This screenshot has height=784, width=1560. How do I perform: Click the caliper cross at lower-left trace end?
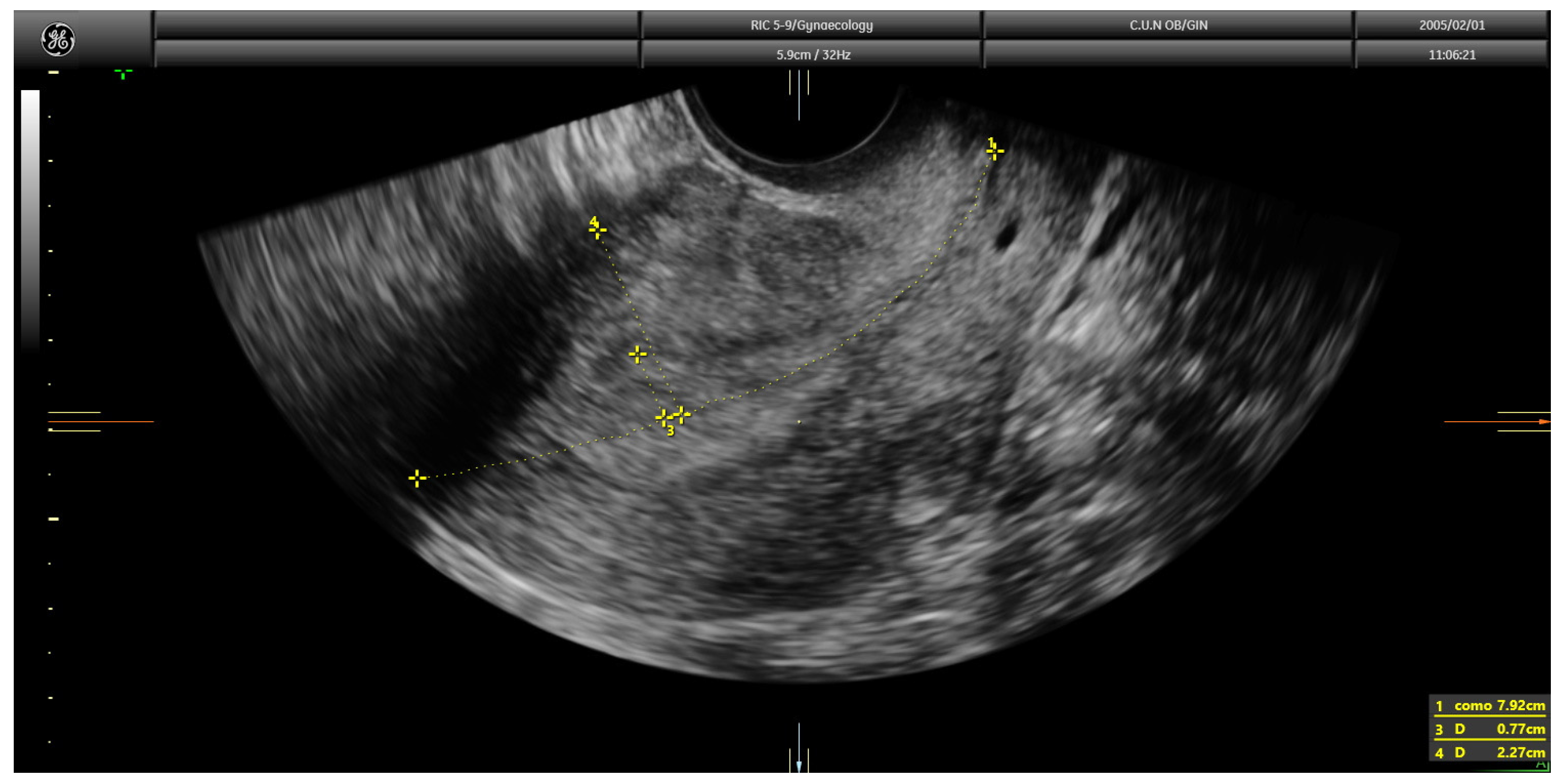click(417, 478)
